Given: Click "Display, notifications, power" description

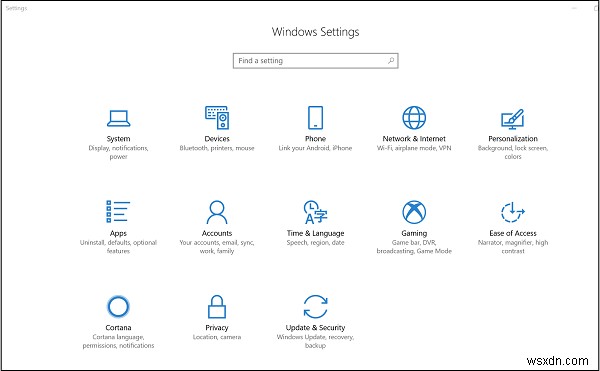Looking at the screenshot, I should pyautogui.click(x=118, y=152).
